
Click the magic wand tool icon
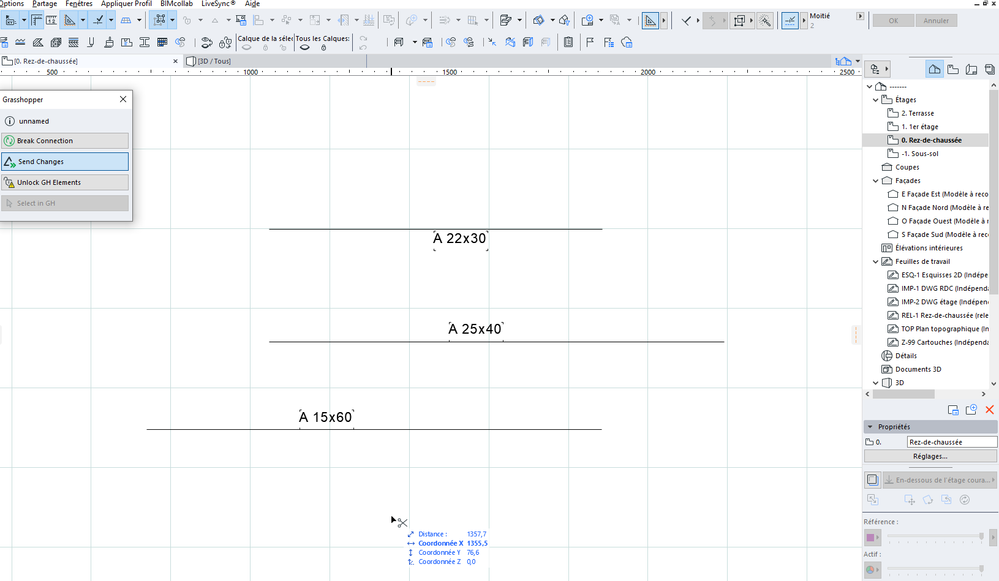(x=765, y=21)
